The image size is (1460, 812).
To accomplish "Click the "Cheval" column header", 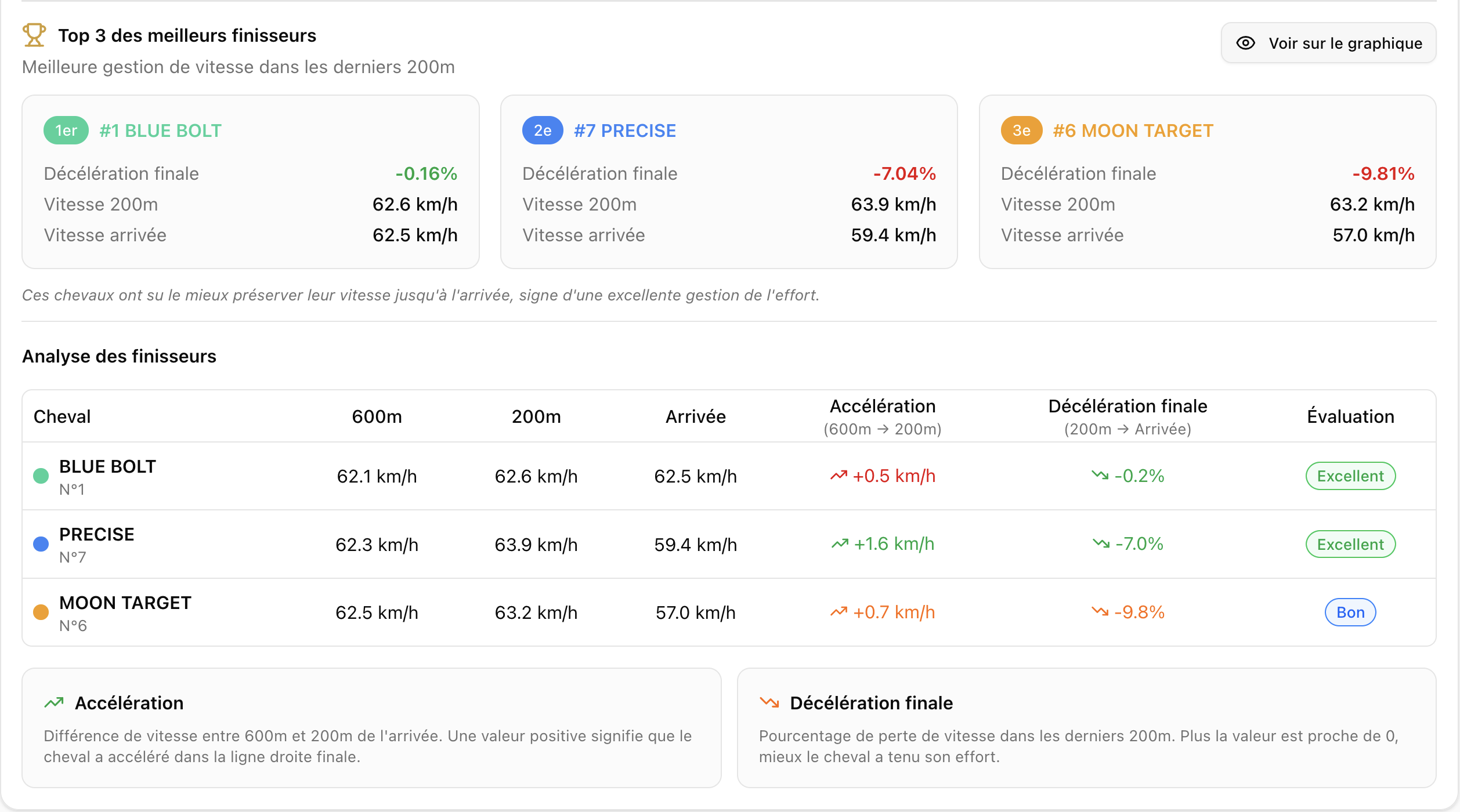I will (62, 416).
